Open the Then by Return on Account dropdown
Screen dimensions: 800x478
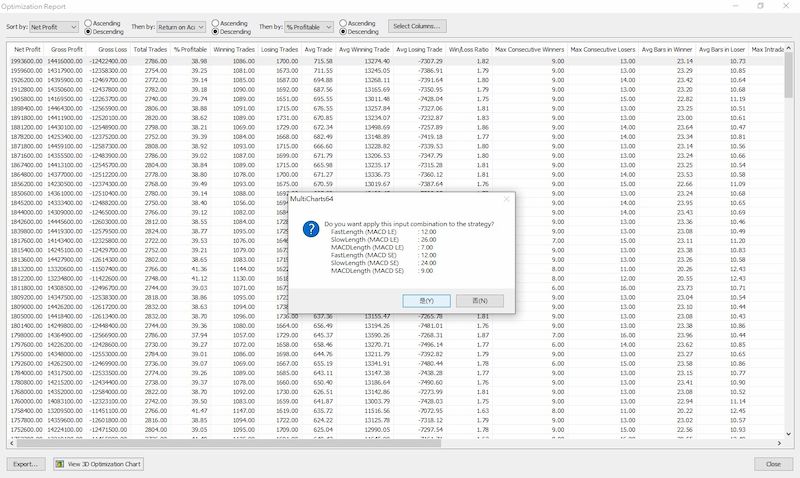181,27
